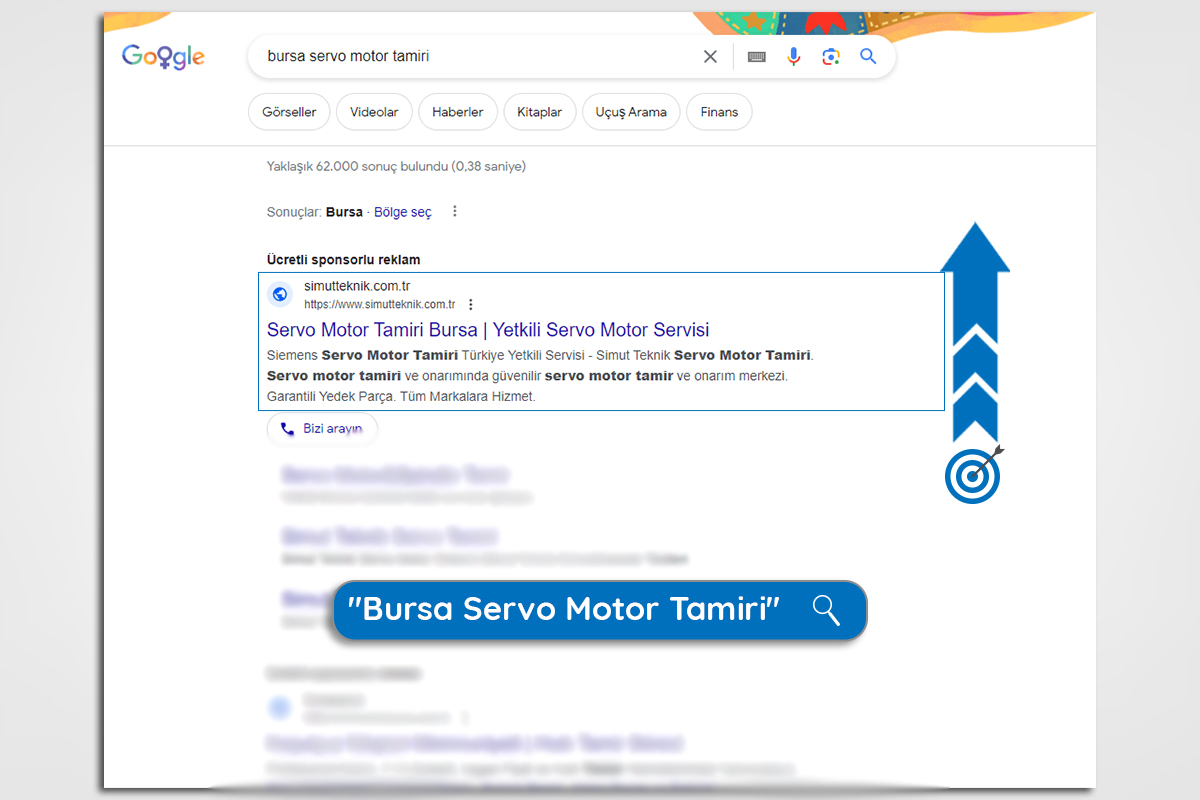
Task: Click 'Garantili Yedek Parça. Tüm Markalara Hizmet.' text
Action: point(401,397)
